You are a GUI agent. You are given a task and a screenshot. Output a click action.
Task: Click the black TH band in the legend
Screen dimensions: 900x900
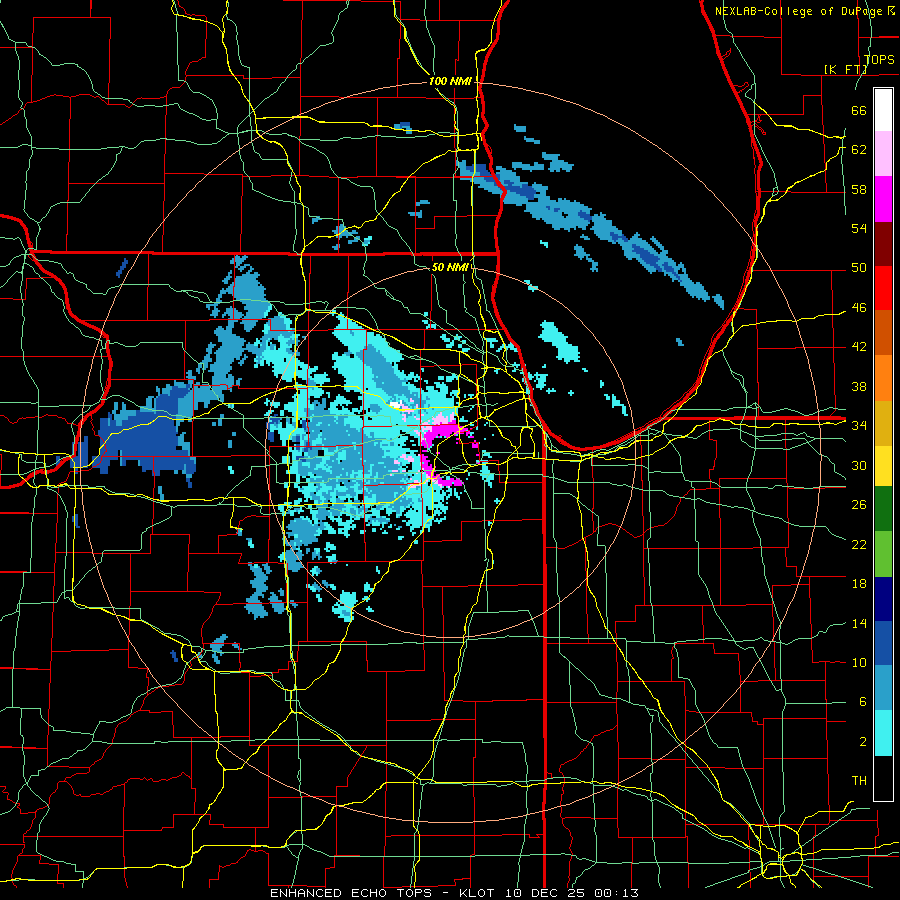[x=883, y=778]
